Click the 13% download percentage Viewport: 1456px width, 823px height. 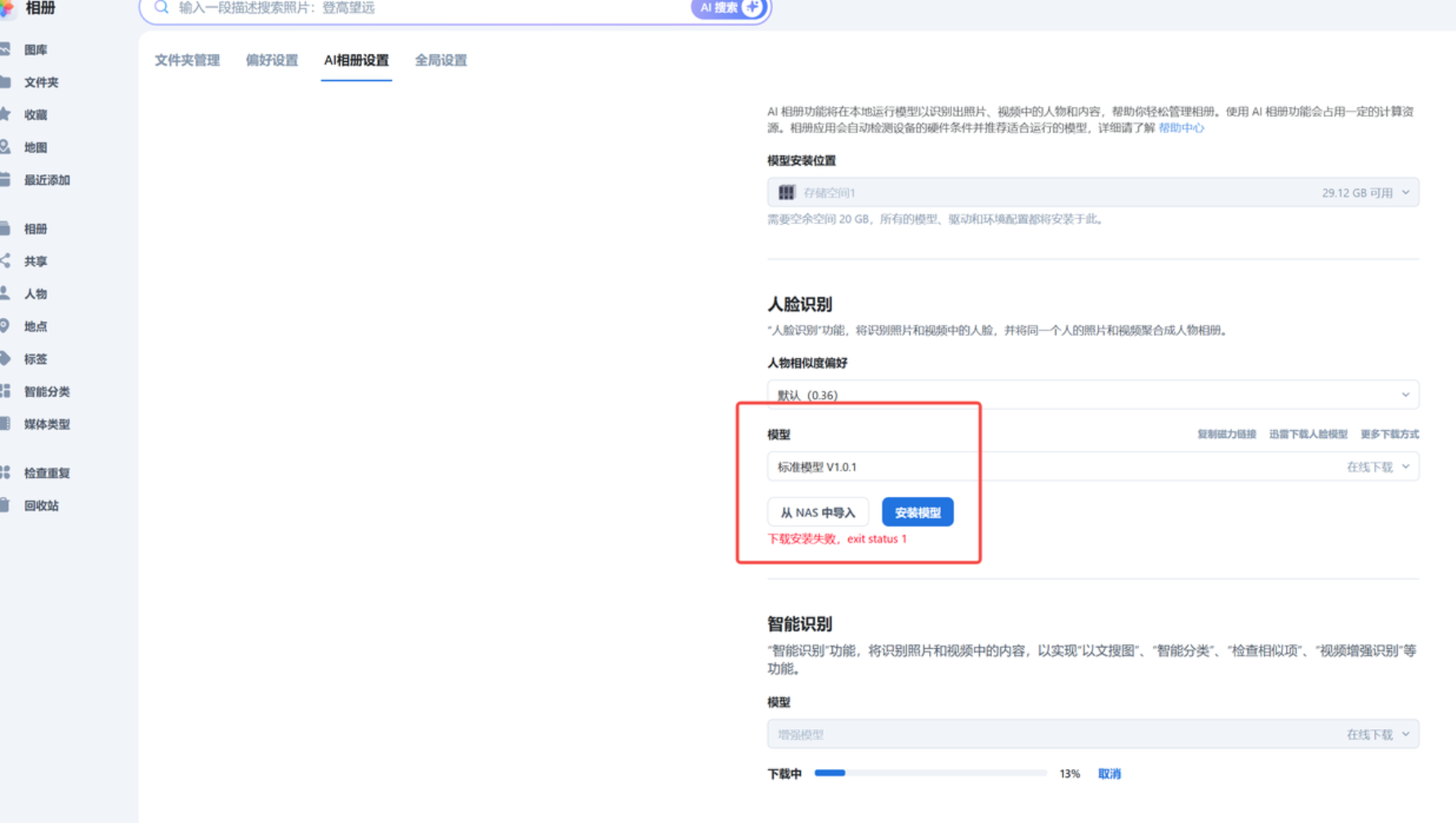[1070, 774]
